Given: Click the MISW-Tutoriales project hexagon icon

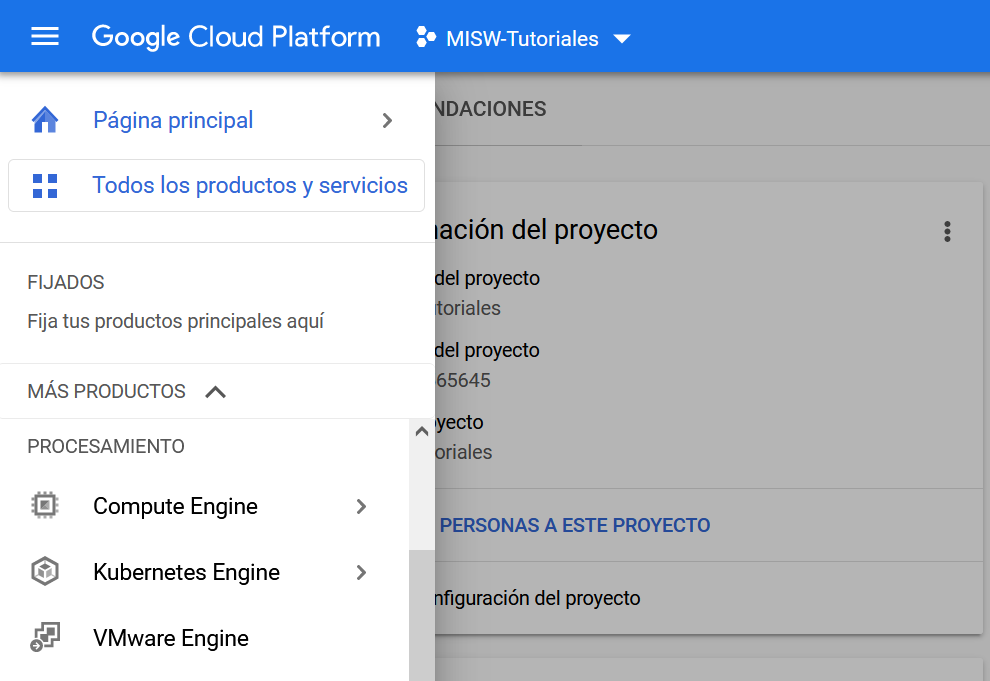Looking at the screenshot, I should (426, 37).
